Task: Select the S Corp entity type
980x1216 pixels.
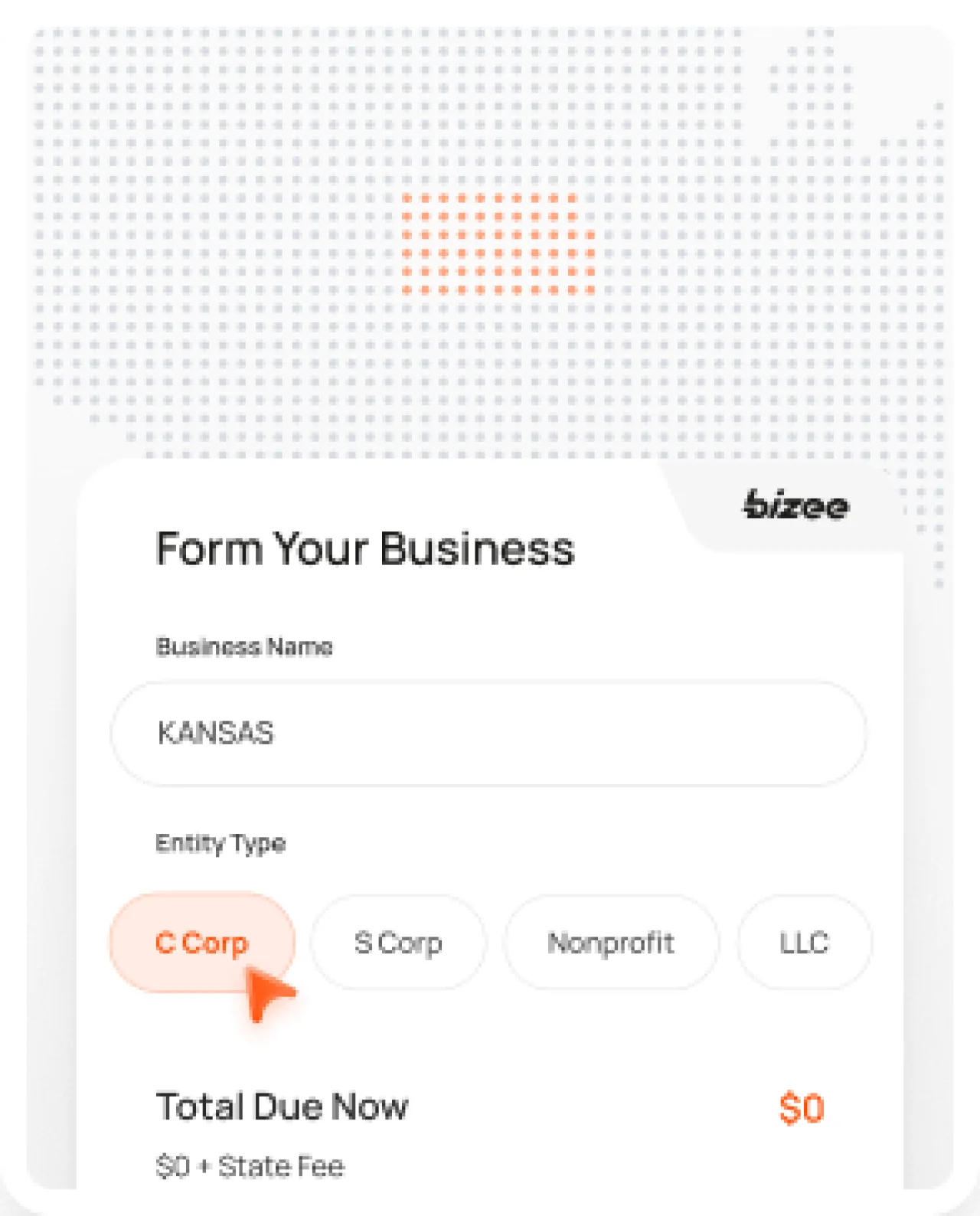Action: 398,943
